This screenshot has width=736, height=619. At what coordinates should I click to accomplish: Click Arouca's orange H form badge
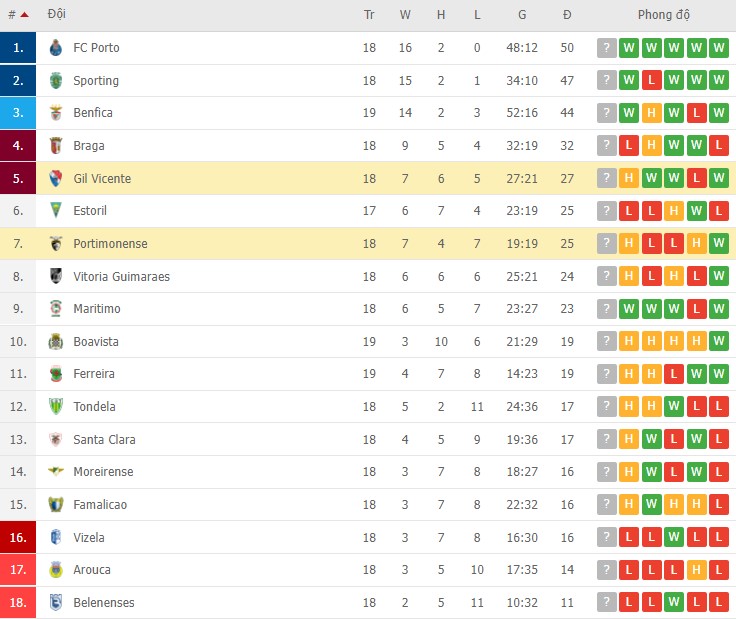pos(696,570)
